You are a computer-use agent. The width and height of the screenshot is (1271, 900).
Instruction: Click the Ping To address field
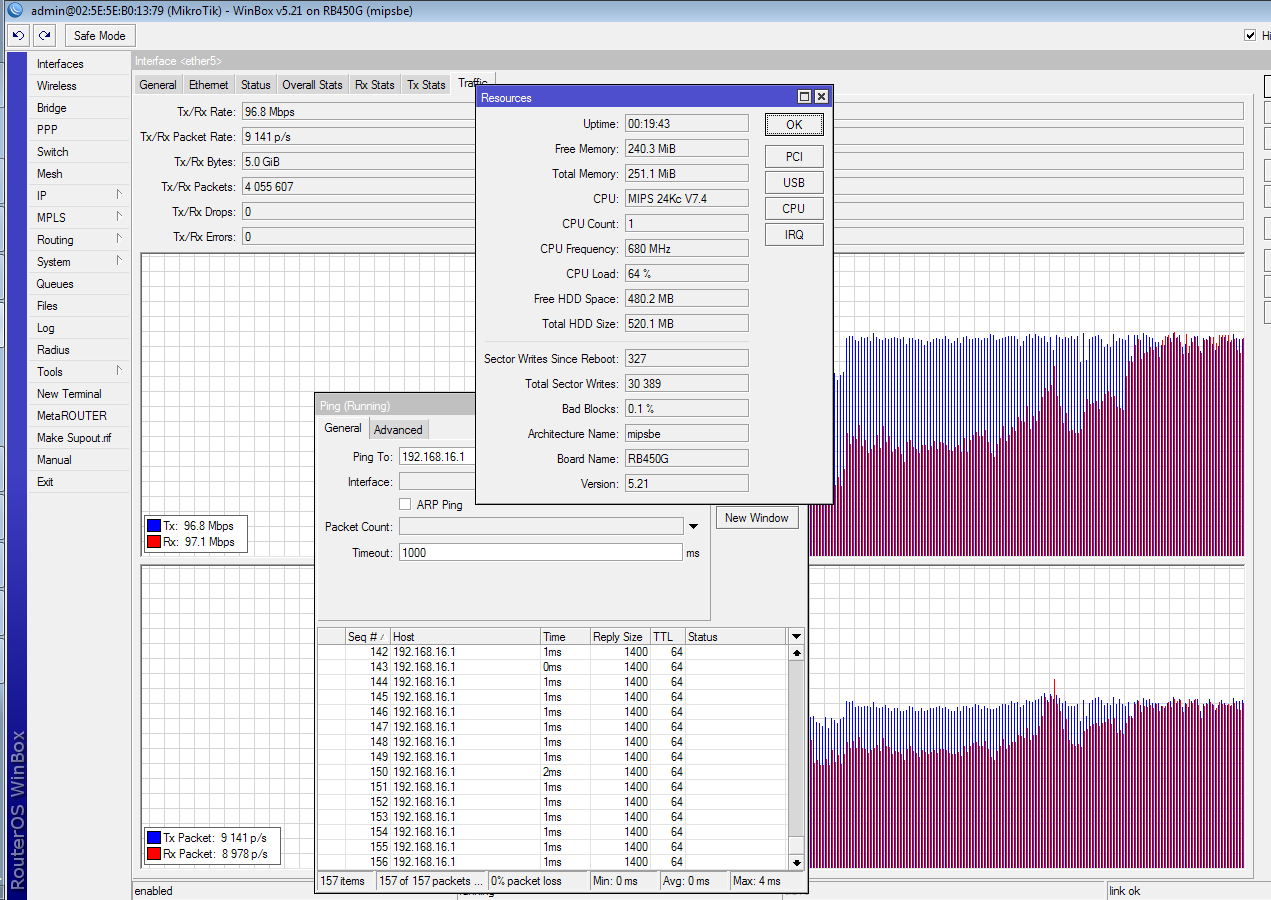click(436, 456)
